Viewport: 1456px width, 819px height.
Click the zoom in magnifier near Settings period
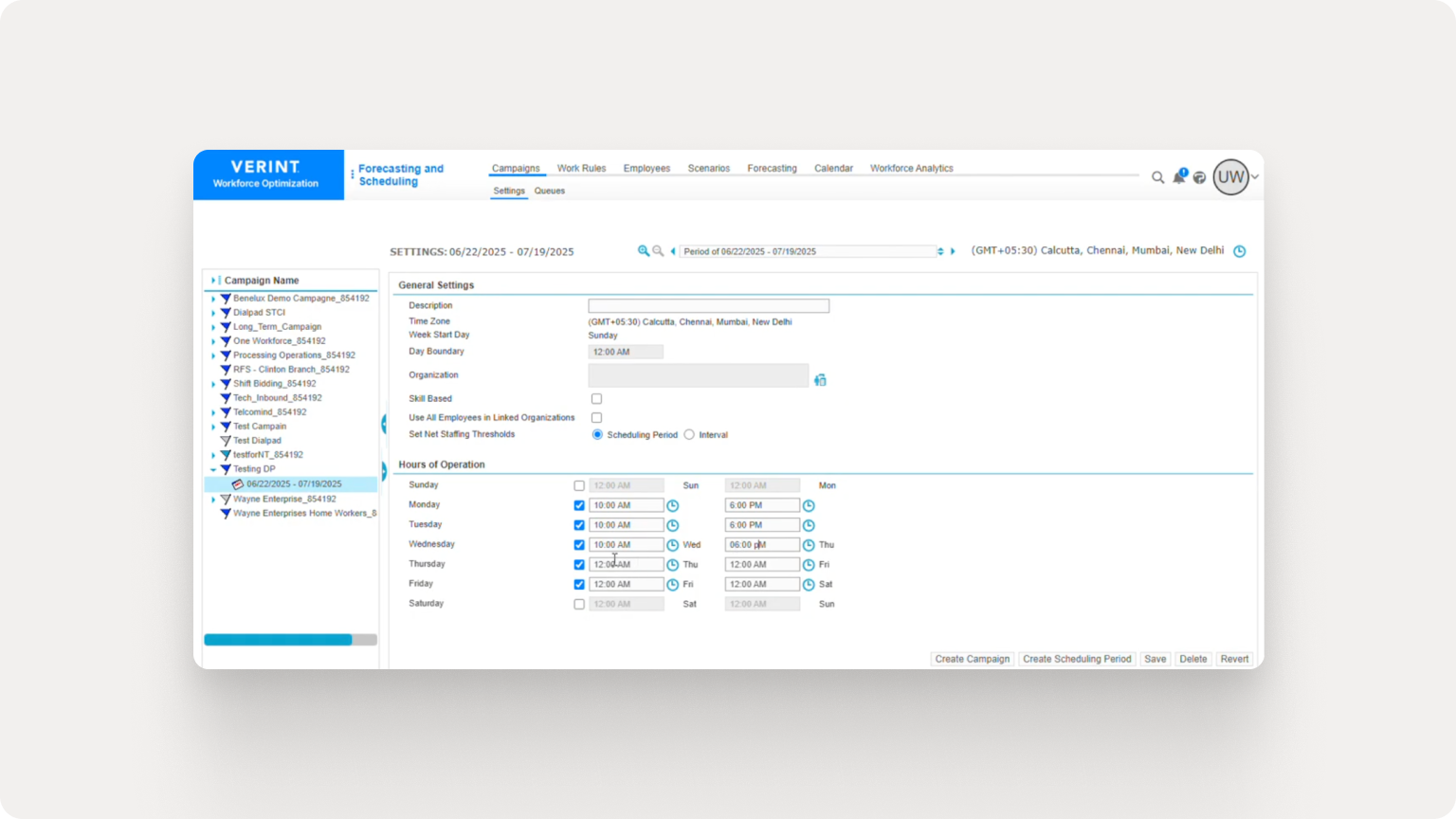[645, 251]
